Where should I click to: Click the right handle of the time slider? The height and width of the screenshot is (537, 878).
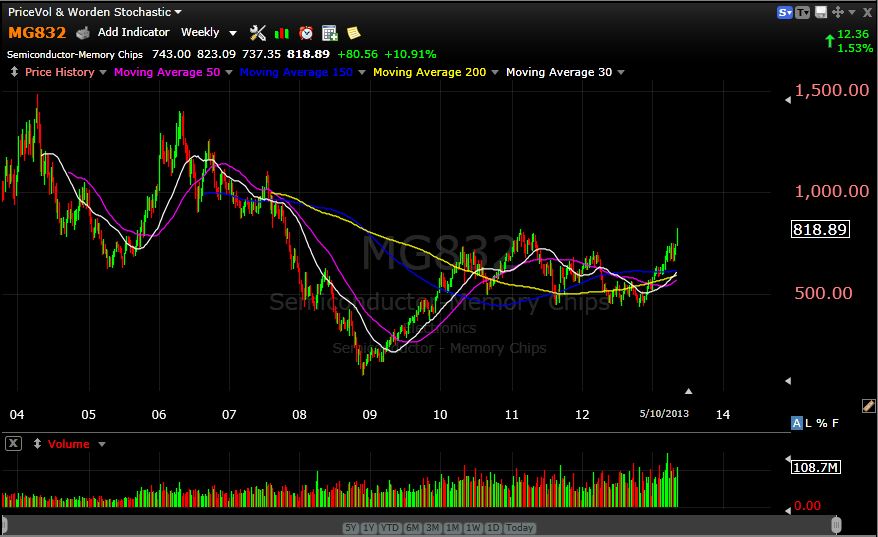pyautogui.click(x=836, y=525)
